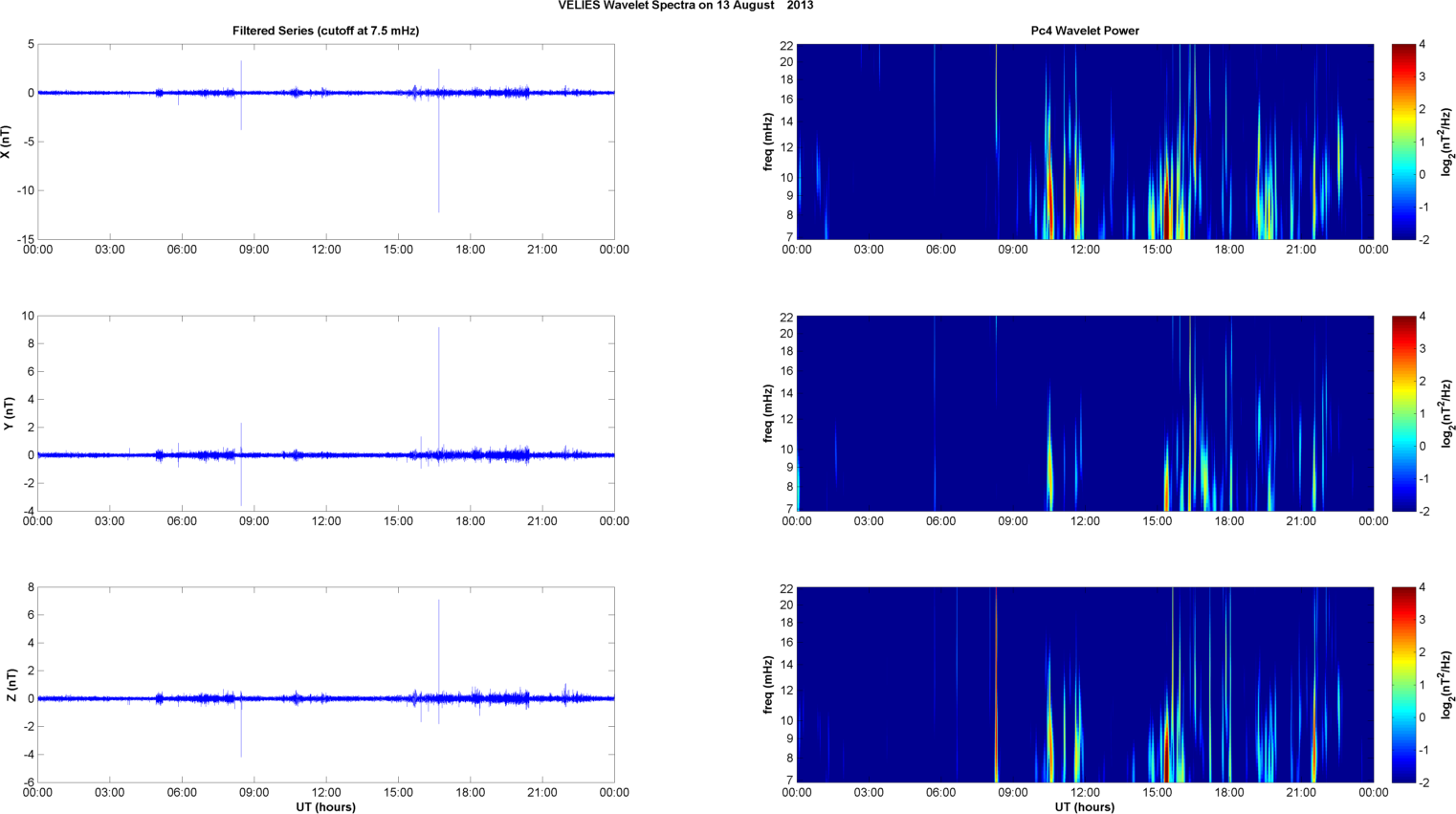Click the "-10" tick on the X (nT) axis
The height and width of the screenshot is (814, 1456).
pyautogui.click(x=26, y=190)
